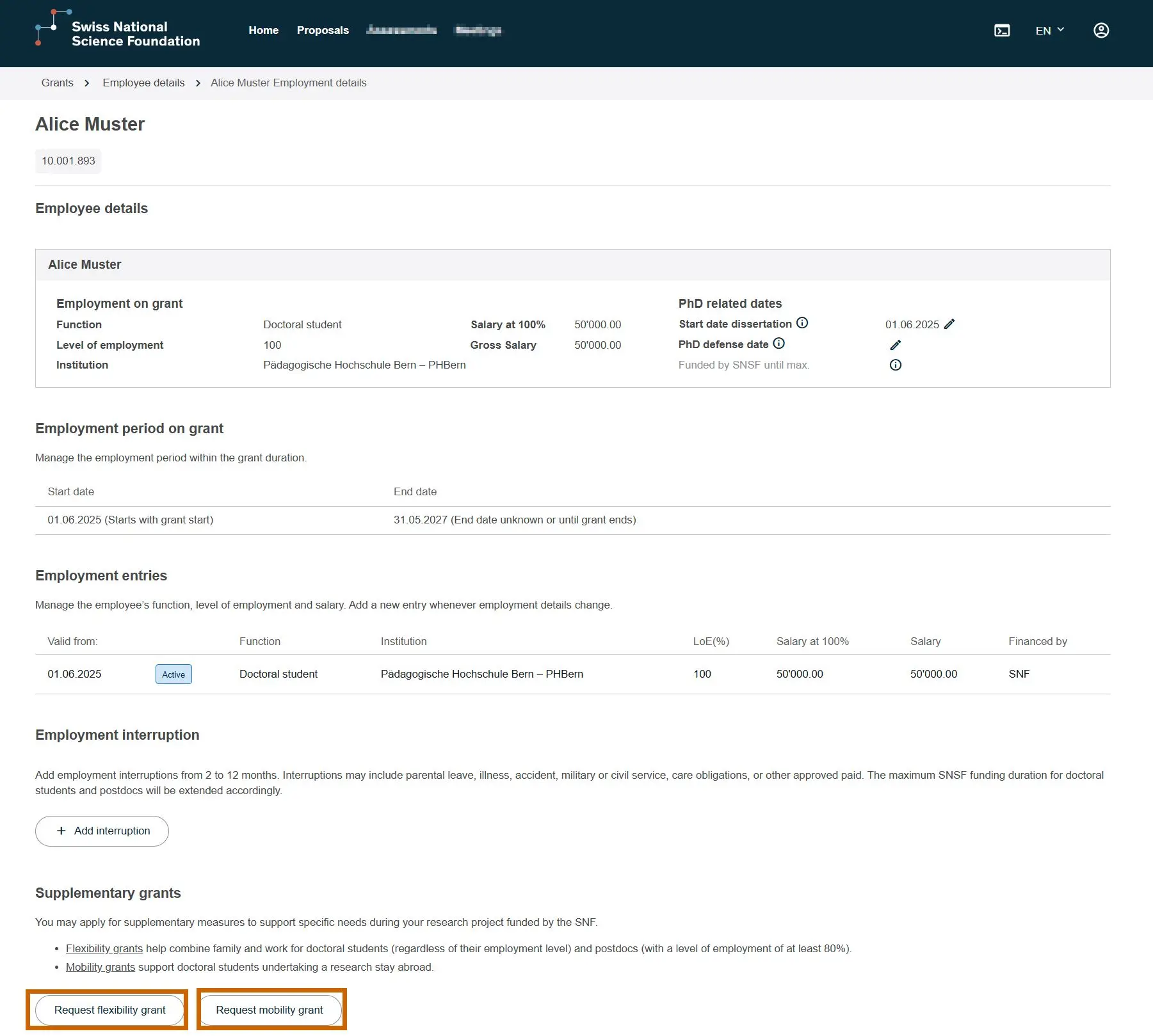Select the 01.06.2025 valid-from entry cell

74,674
